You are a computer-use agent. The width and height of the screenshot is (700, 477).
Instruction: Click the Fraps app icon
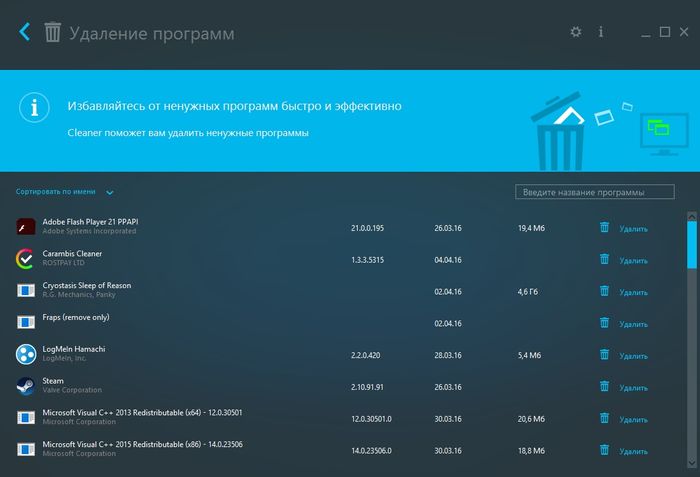click(26, 322)
